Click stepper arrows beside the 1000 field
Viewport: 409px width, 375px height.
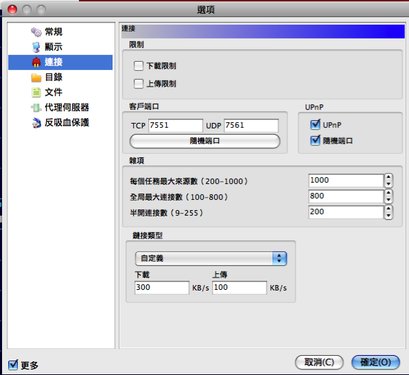pyautogui.click(x=388, y=181)
